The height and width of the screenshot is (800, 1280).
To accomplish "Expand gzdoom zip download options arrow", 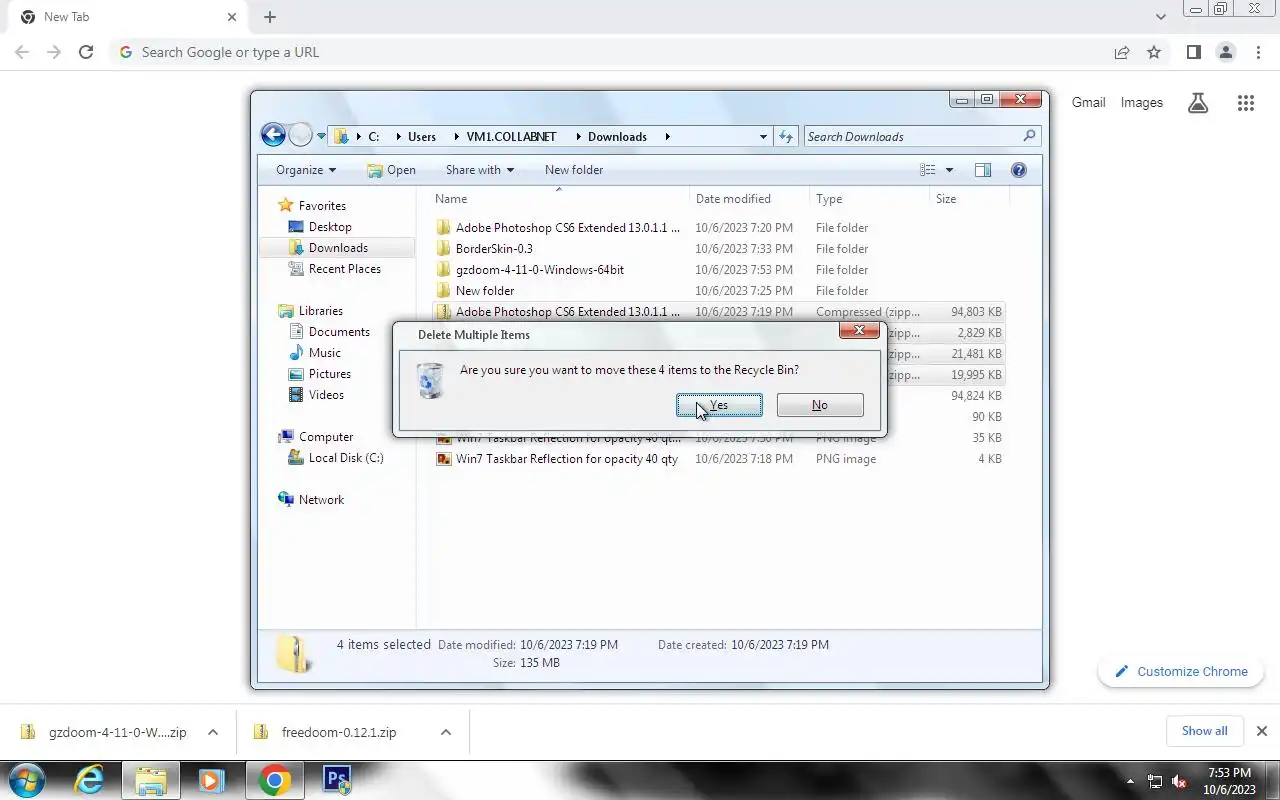I will coord(212,732).
